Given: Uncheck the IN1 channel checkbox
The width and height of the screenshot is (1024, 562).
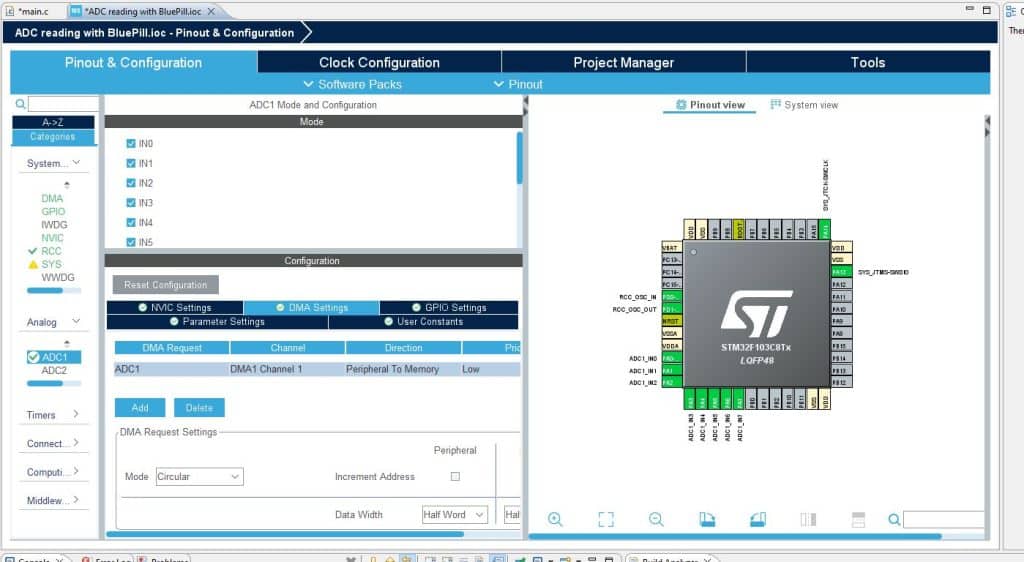Looking at the screenshot, I should 131,163.
